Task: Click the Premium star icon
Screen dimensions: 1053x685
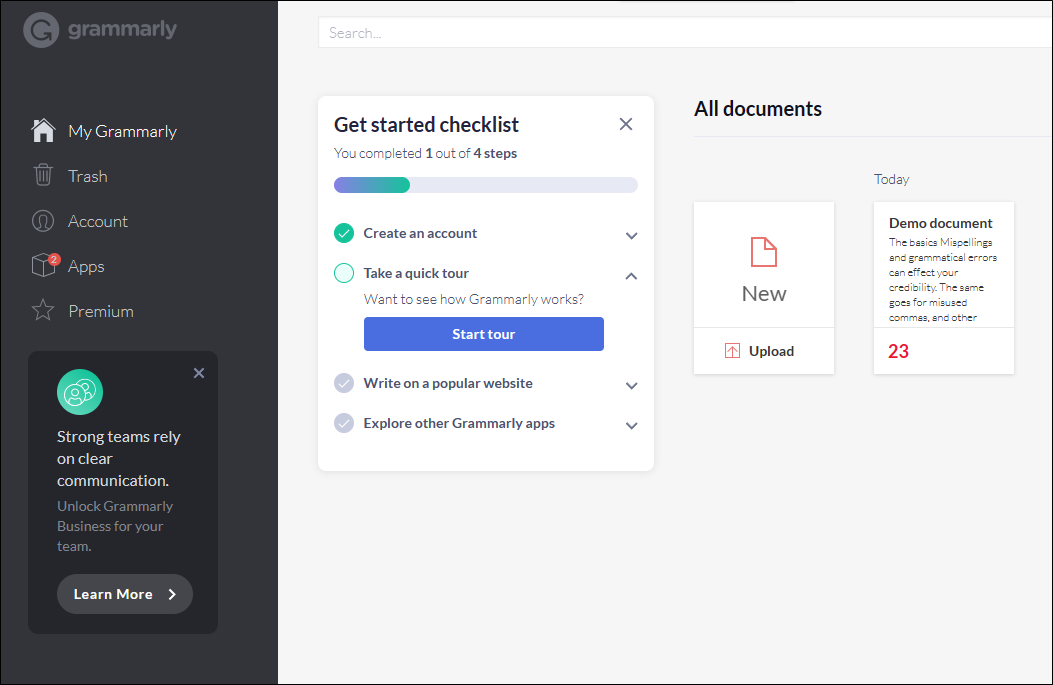Action: click(x=43, y=310)
